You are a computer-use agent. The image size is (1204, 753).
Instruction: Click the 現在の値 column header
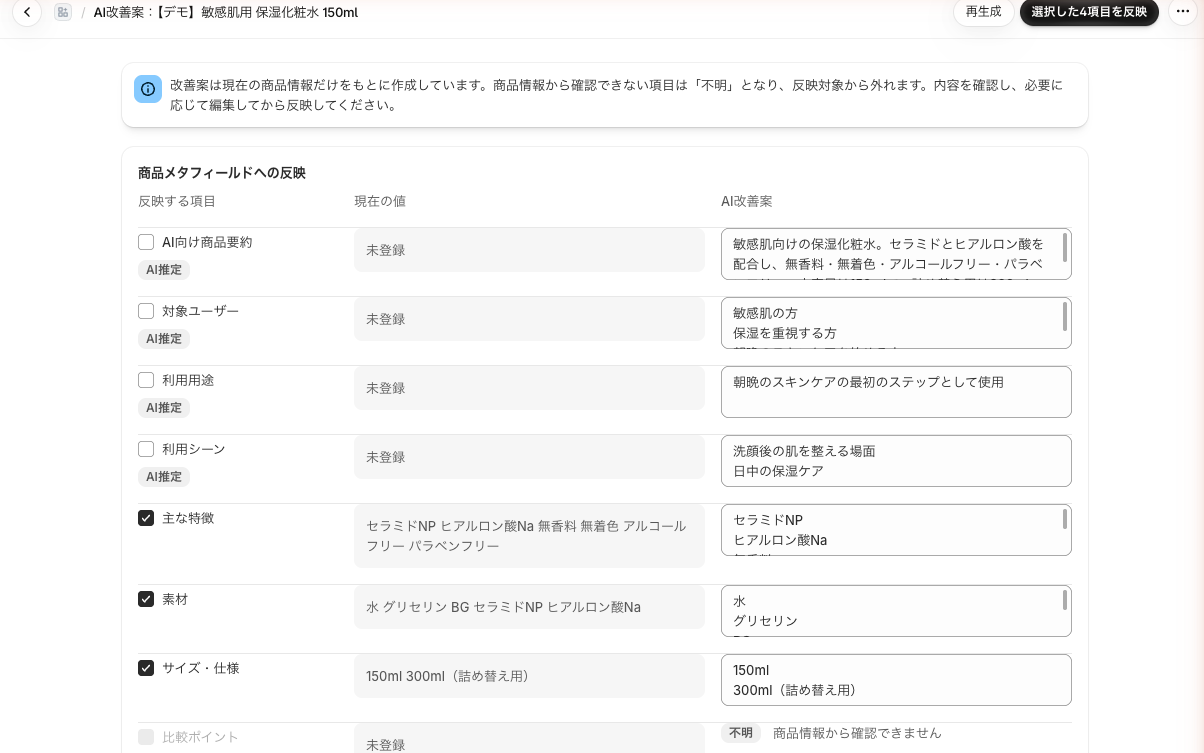(380, 201)
